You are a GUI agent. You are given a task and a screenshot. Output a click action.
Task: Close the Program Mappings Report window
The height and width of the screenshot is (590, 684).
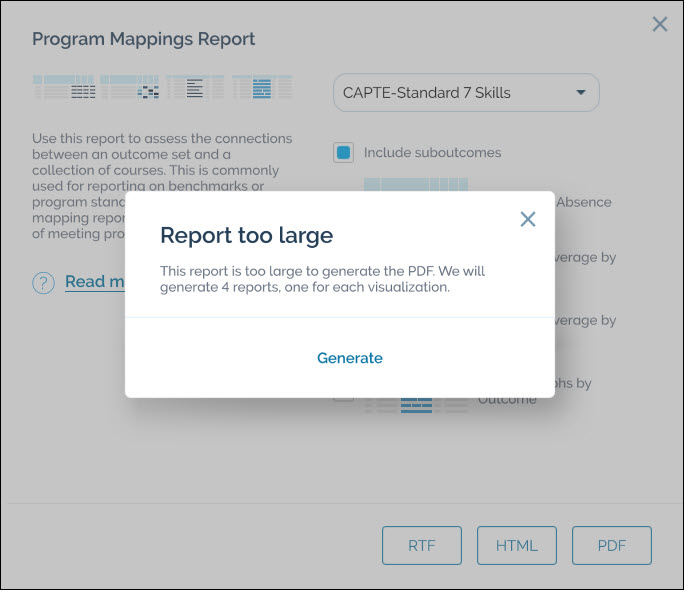coord(660,25)
